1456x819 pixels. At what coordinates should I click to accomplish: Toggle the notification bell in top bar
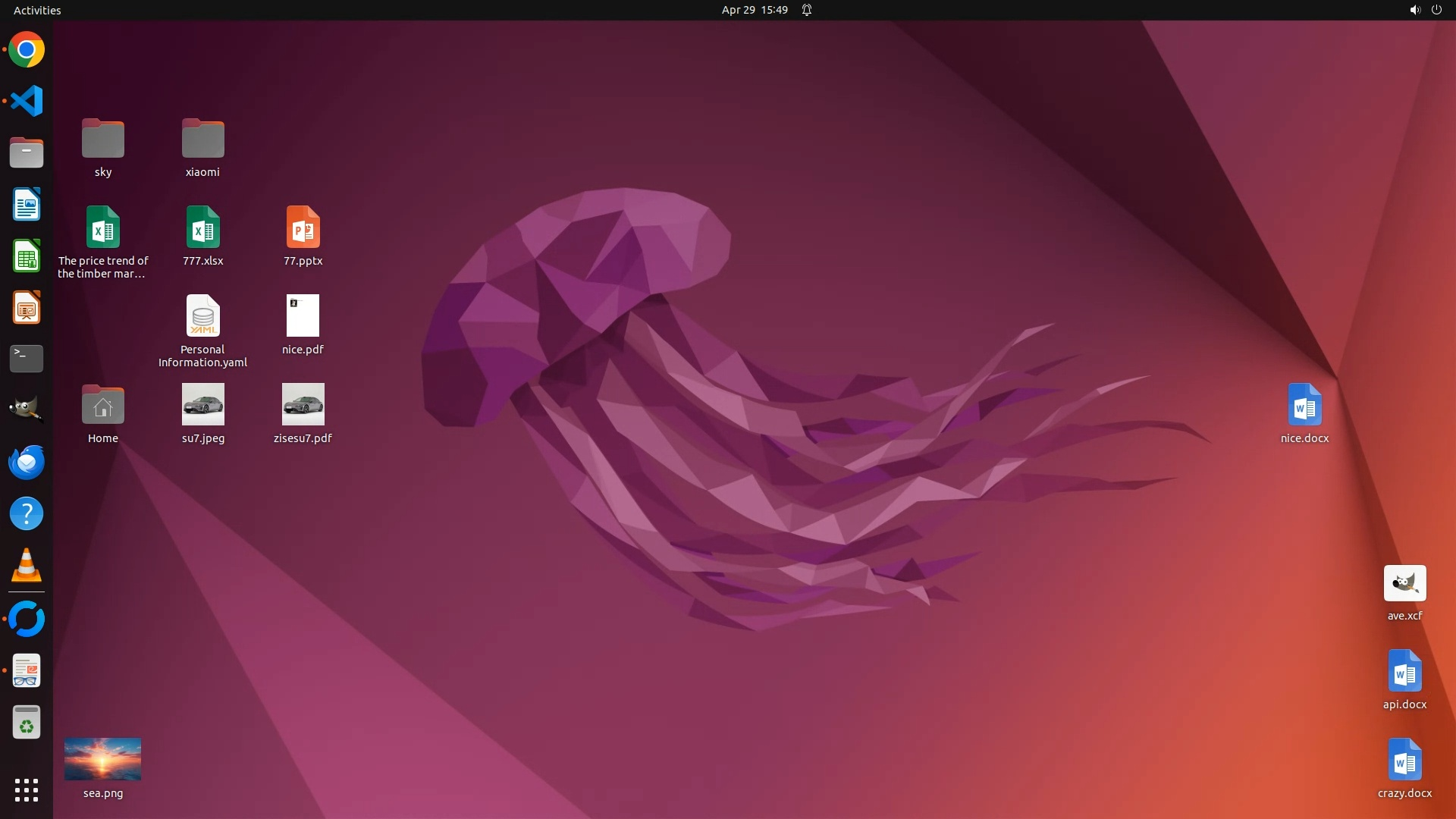807,10
